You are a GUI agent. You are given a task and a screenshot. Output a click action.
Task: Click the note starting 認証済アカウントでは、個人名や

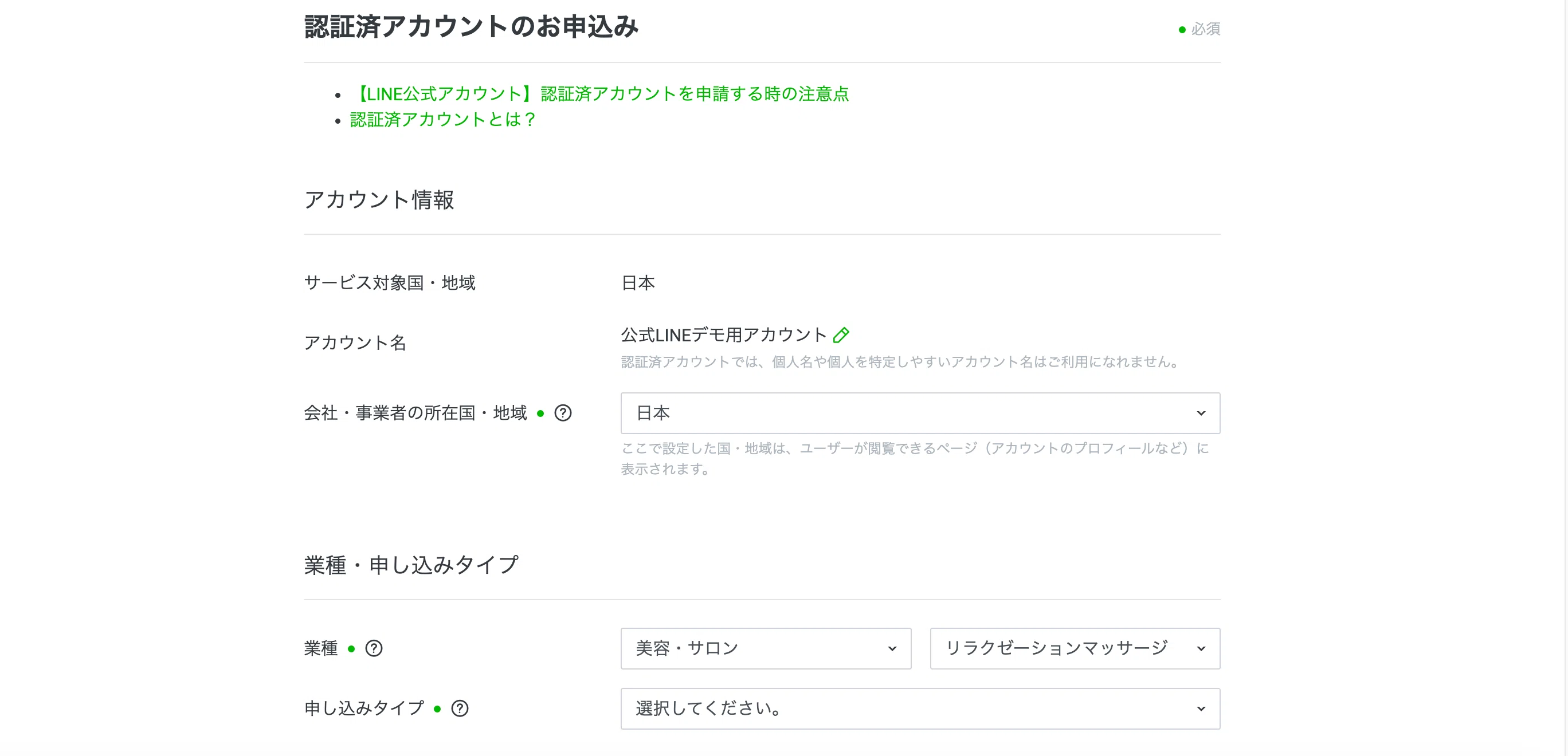point(901,363)
